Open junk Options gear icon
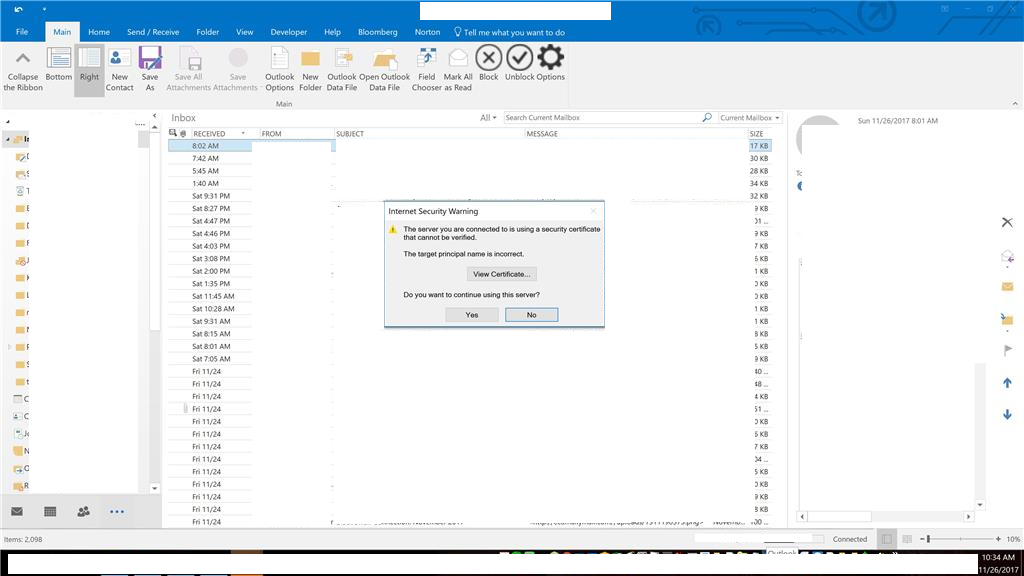1024x576 pixels. 551,63
